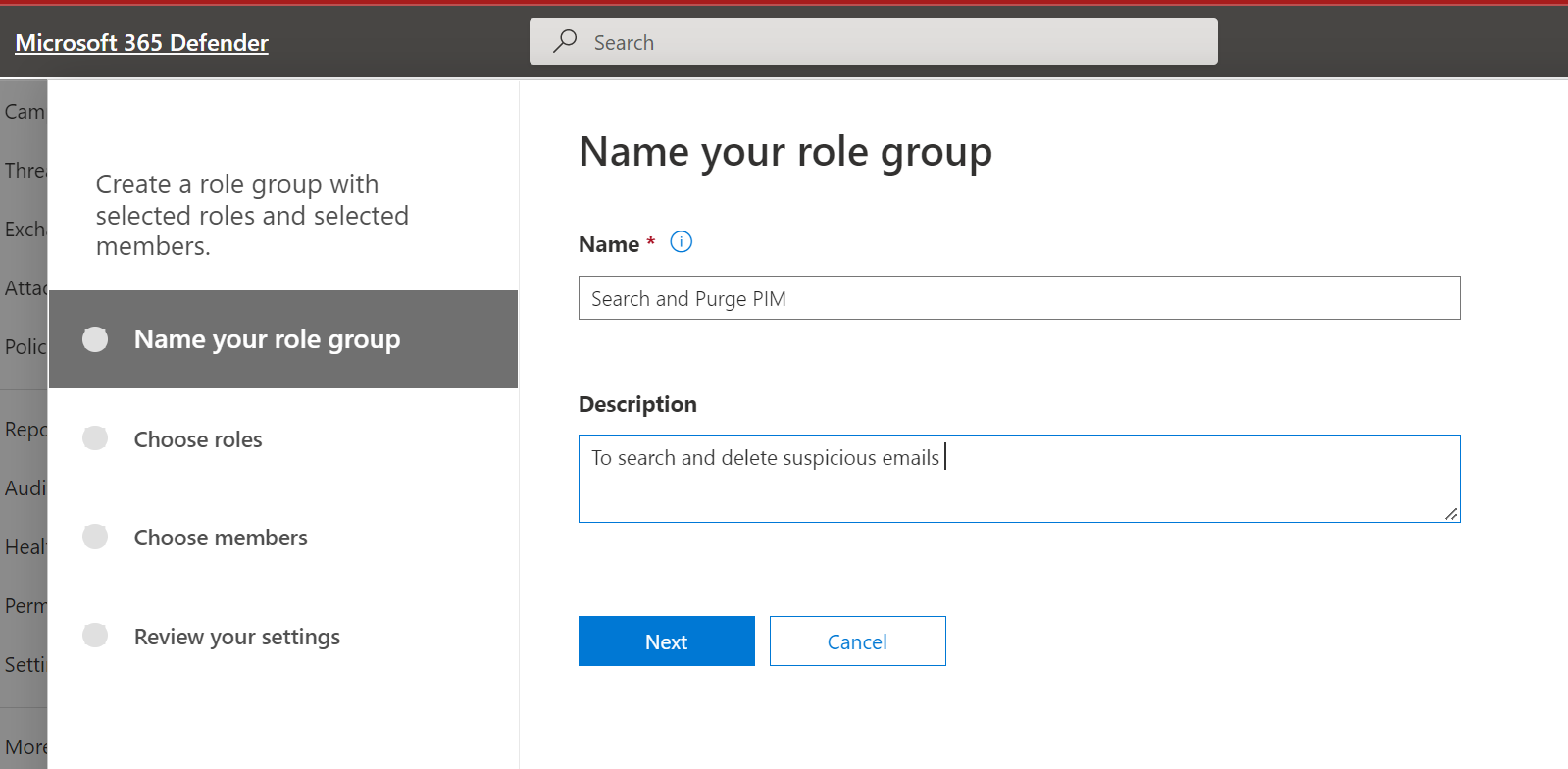1568x769 pixels.
Task: Click the step circle beside Choose members
Action: (95, 537)
